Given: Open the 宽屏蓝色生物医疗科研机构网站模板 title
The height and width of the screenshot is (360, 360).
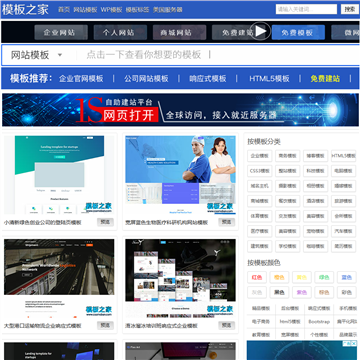Looking at the screenshot, I should click(167, 222).
